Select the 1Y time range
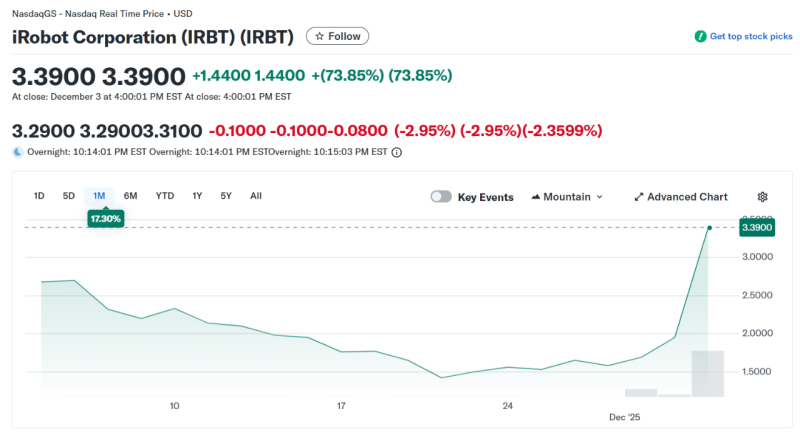800x434 pixels. coord(197,196)
